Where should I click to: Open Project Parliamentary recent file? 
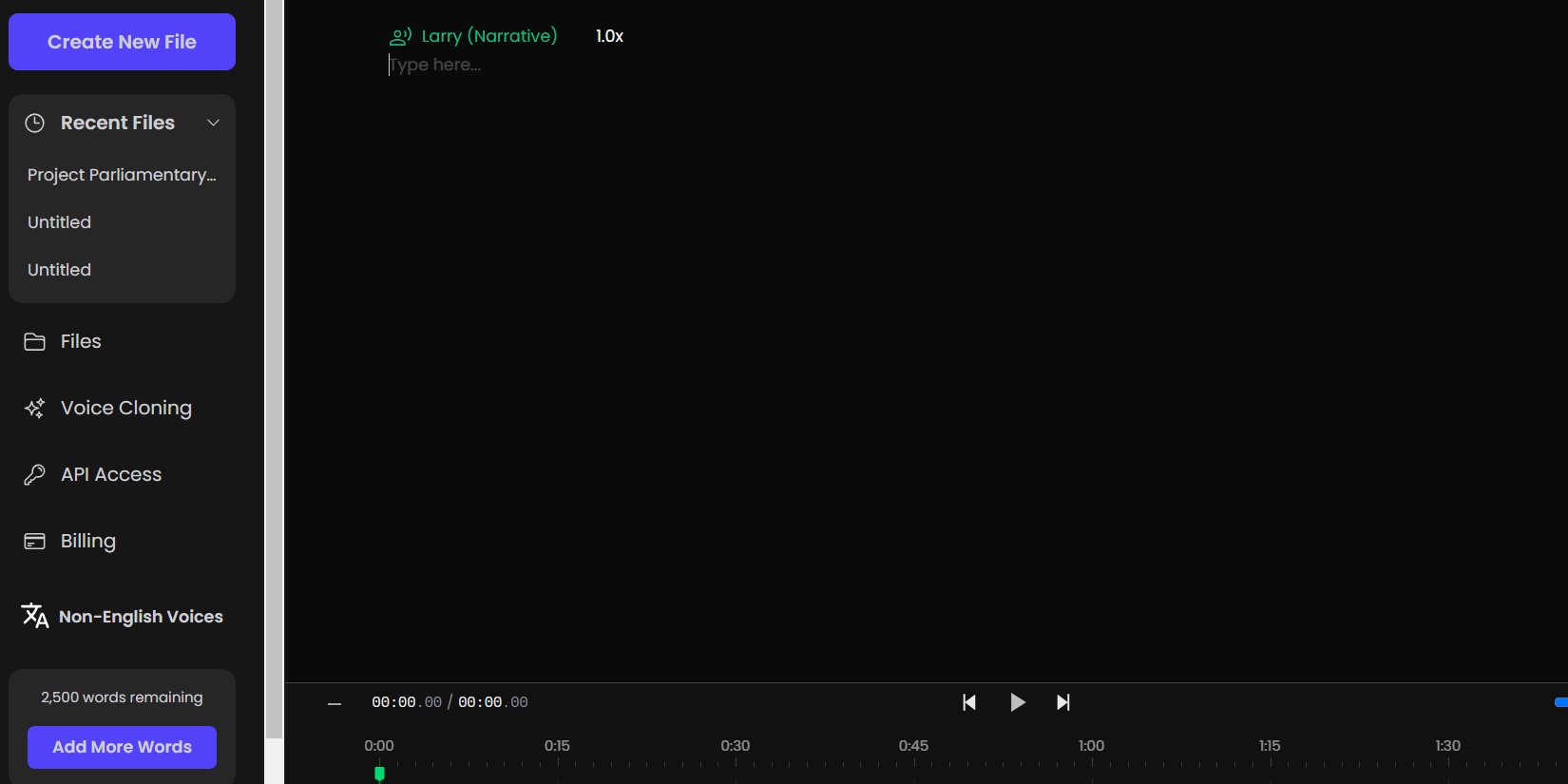(122, 175)
